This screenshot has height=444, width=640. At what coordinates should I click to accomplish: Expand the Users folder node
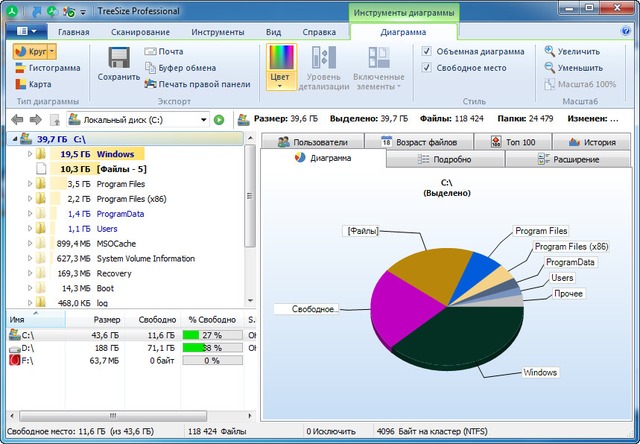[30, 229]
